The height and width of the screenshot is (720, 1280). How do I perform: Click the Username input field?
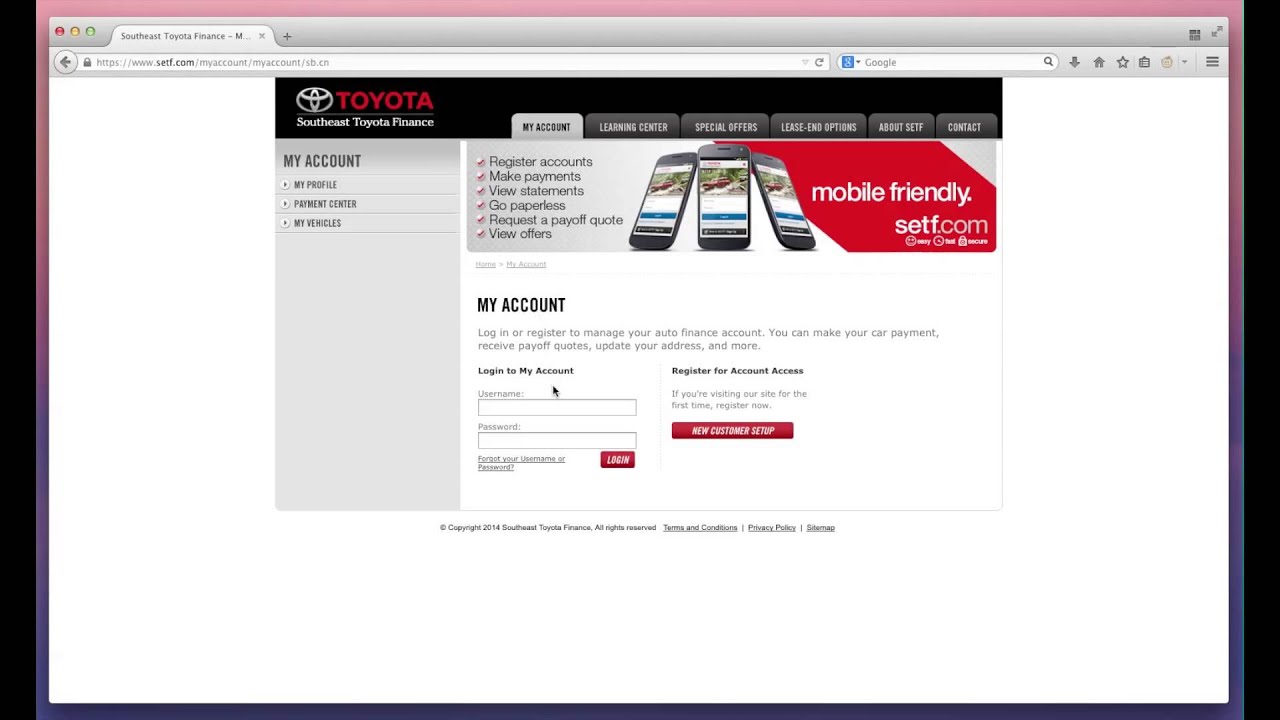tap(557, 407)
